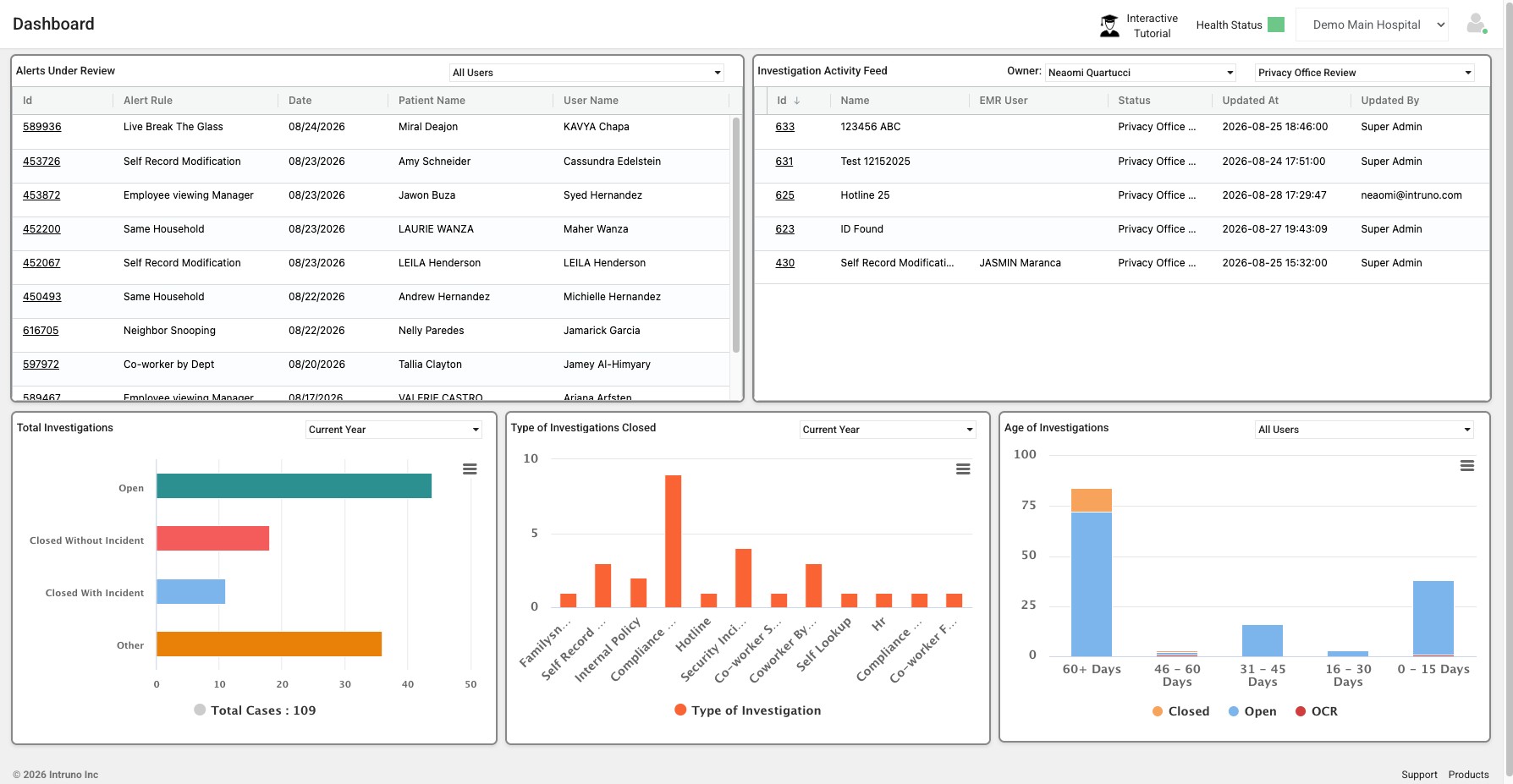
Task: Open Total Investigations chart hamburger menu
Action: pyautogui.click(x=470, y=469)
